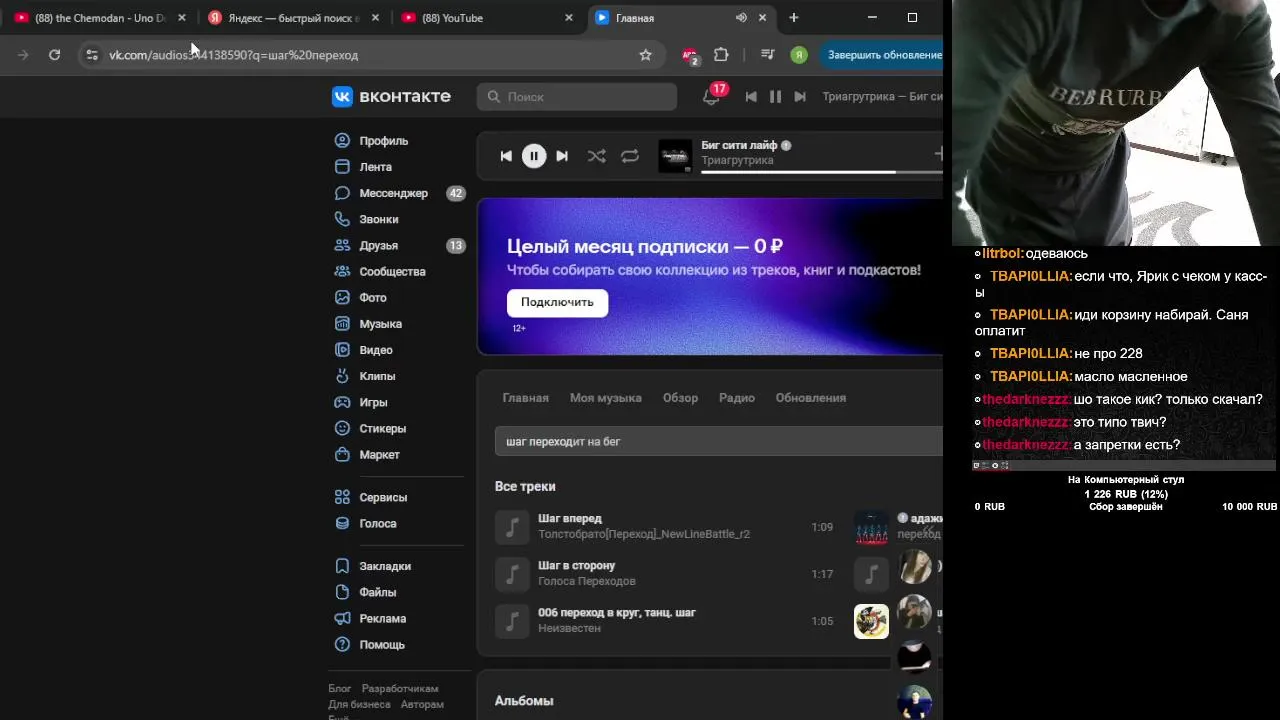
Task: Skip to previous track in main player
Action: [x=506, y=156]
